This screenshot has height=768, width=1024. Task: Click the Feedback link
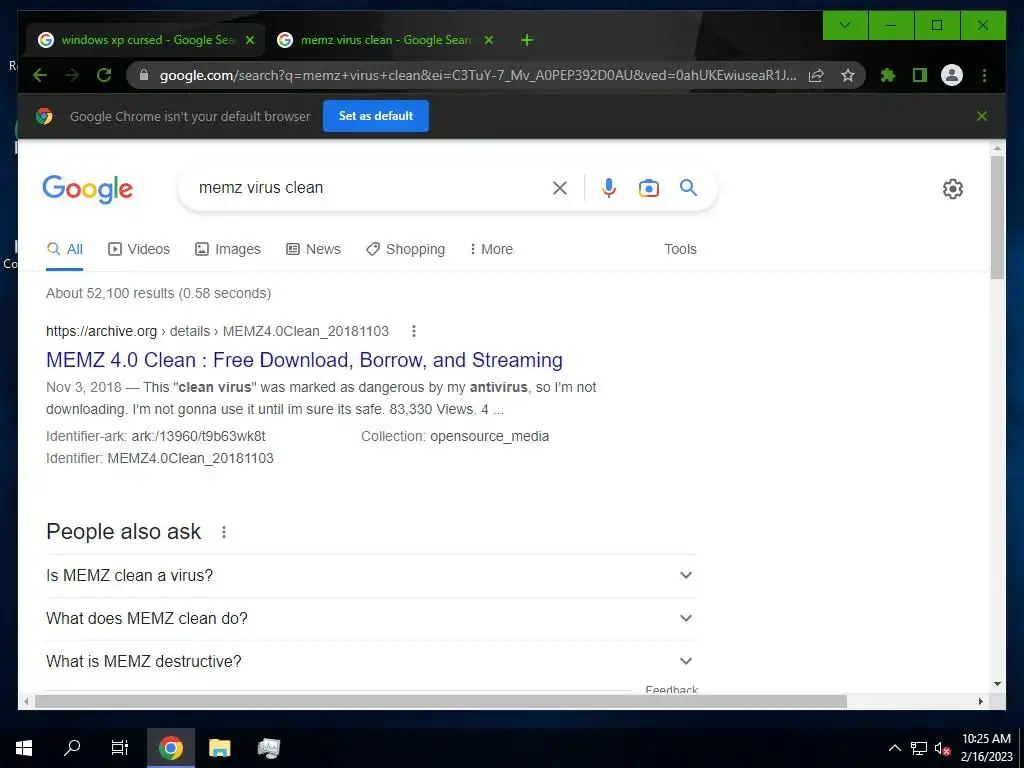click(x=671, y=690)
